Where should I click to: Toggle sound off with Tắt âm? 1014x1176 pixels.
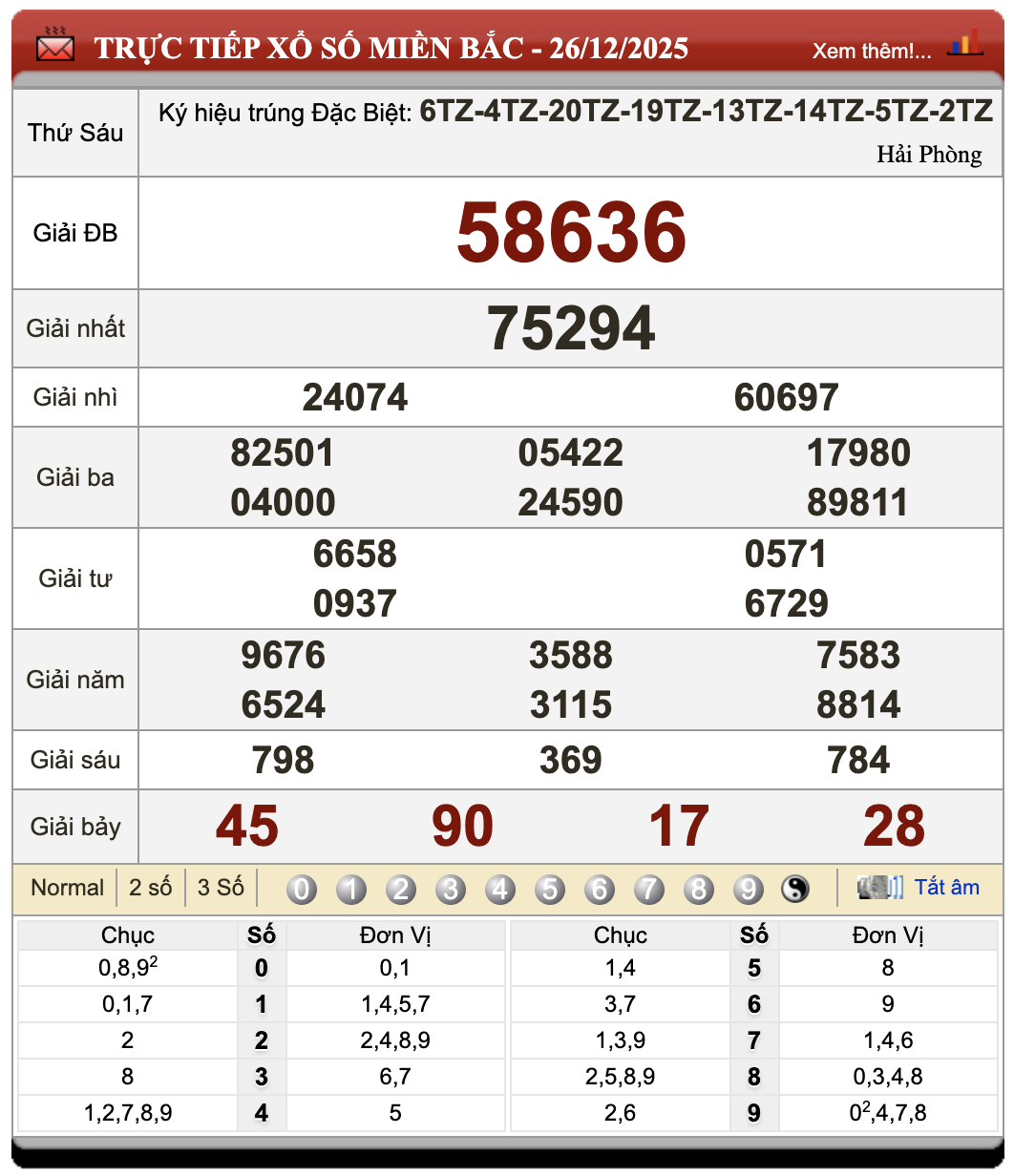coord(946,888)
